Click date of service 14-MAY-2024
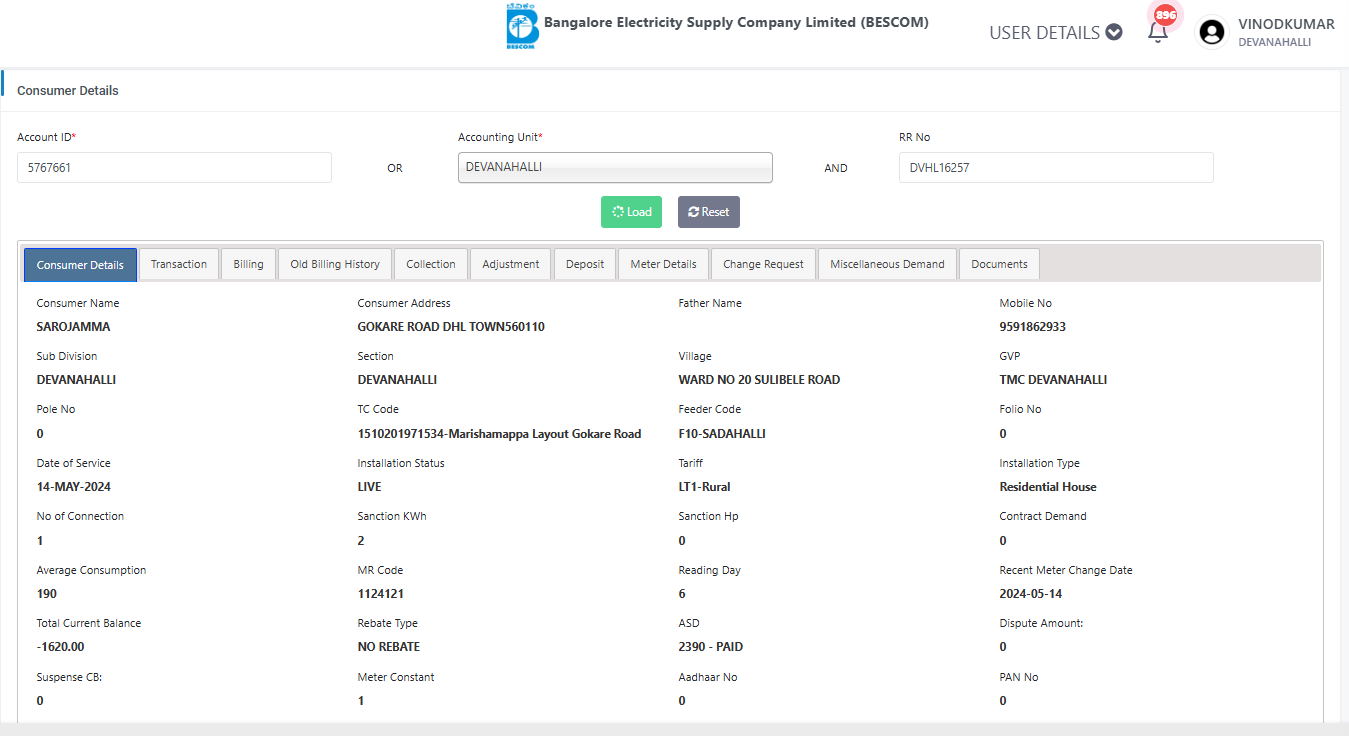 point(74,487)
